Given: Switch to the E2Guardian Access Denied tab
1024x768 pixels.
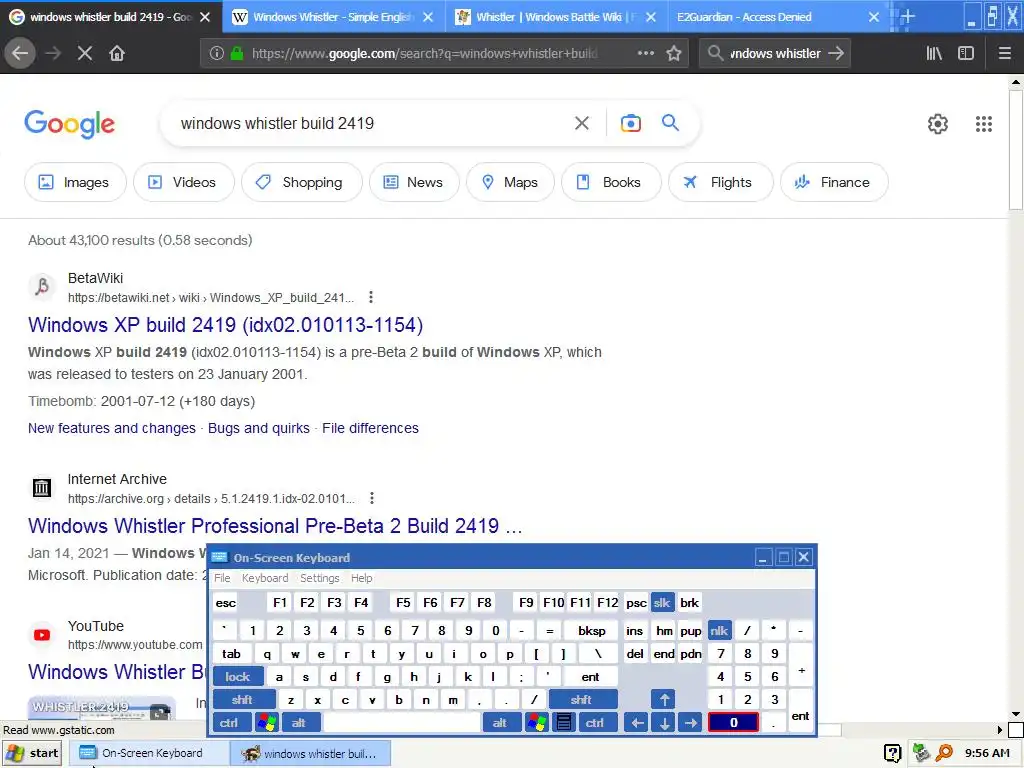Looking at the screenshot, I should 777,17.
